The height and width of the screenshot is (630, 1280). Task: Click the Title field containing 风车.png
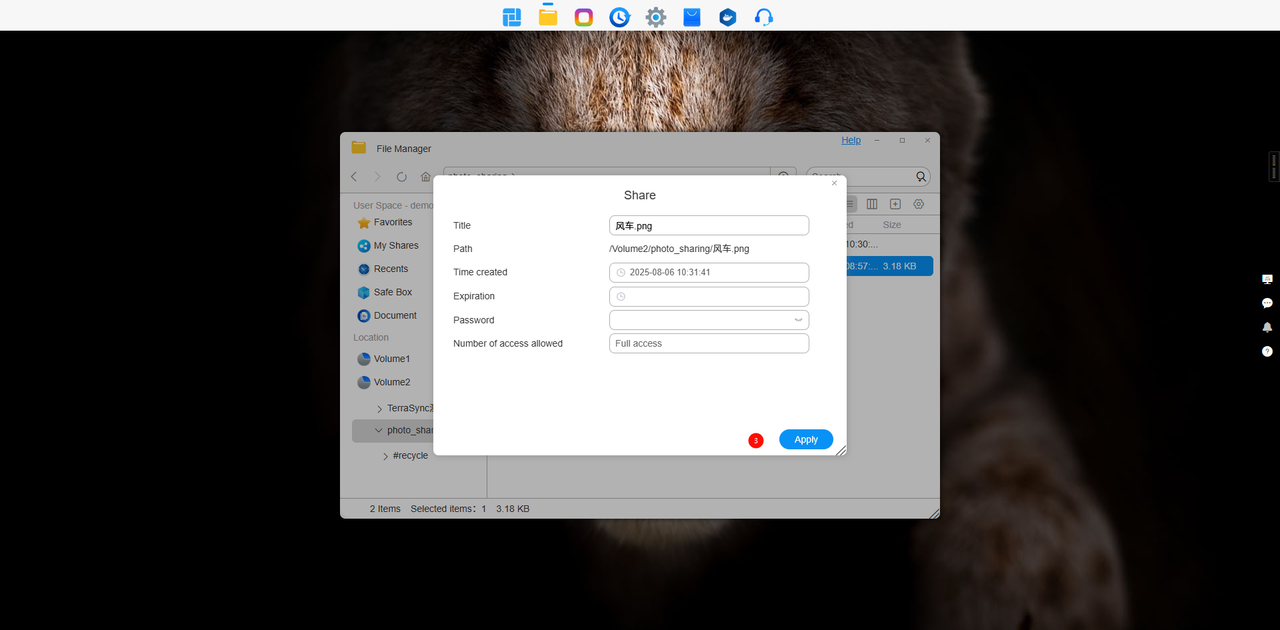(709, 226)
